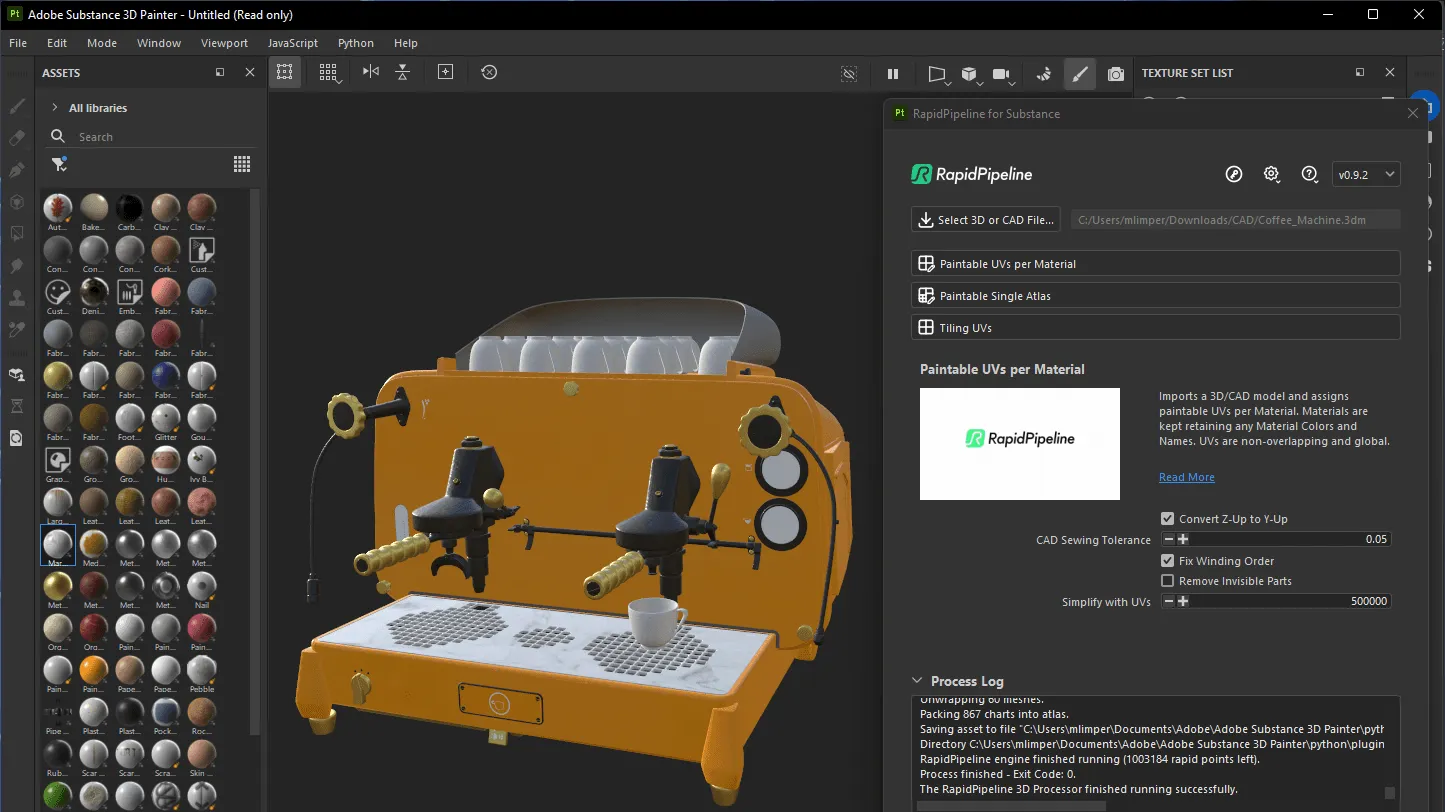The image size is (1445, 812).
Task: Switch assets grid view size
Action: [x=242, y=164]
